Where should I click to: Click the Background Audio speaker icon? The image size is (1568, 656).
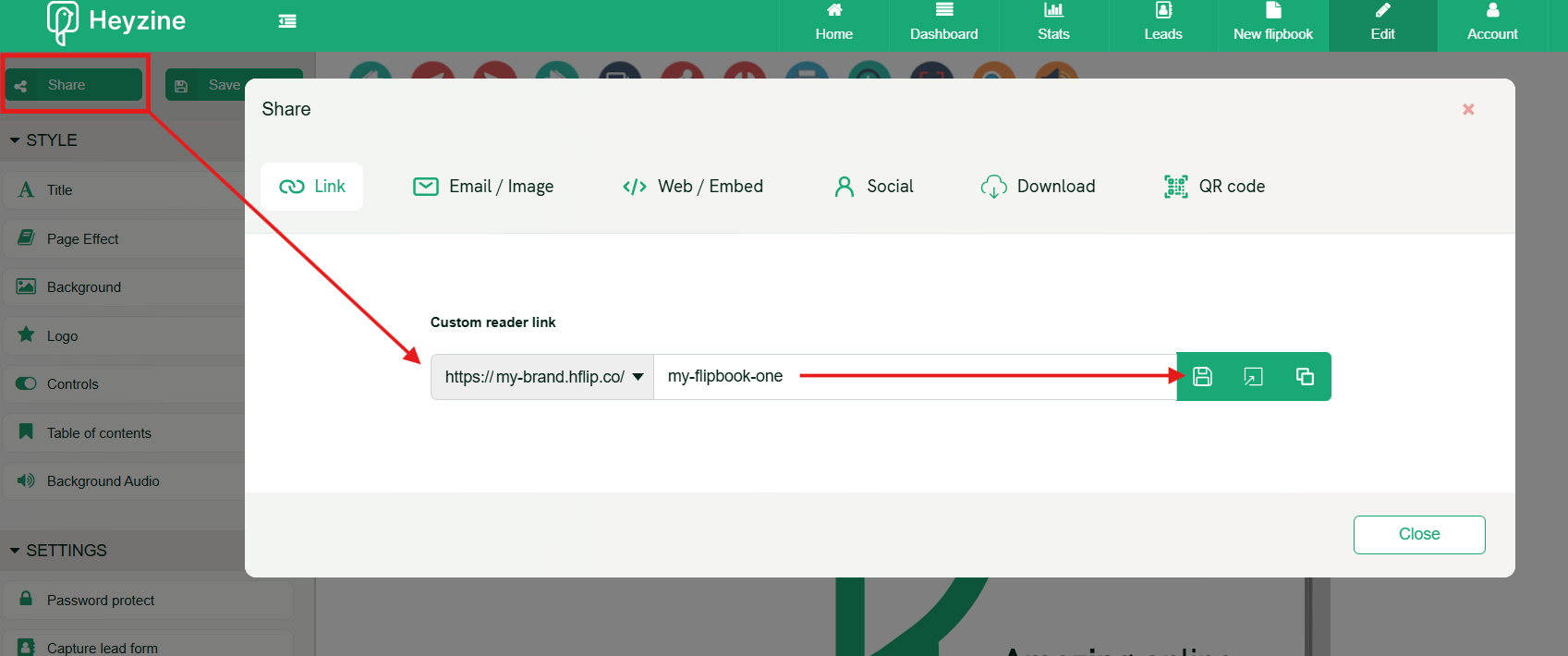(26, 480)
